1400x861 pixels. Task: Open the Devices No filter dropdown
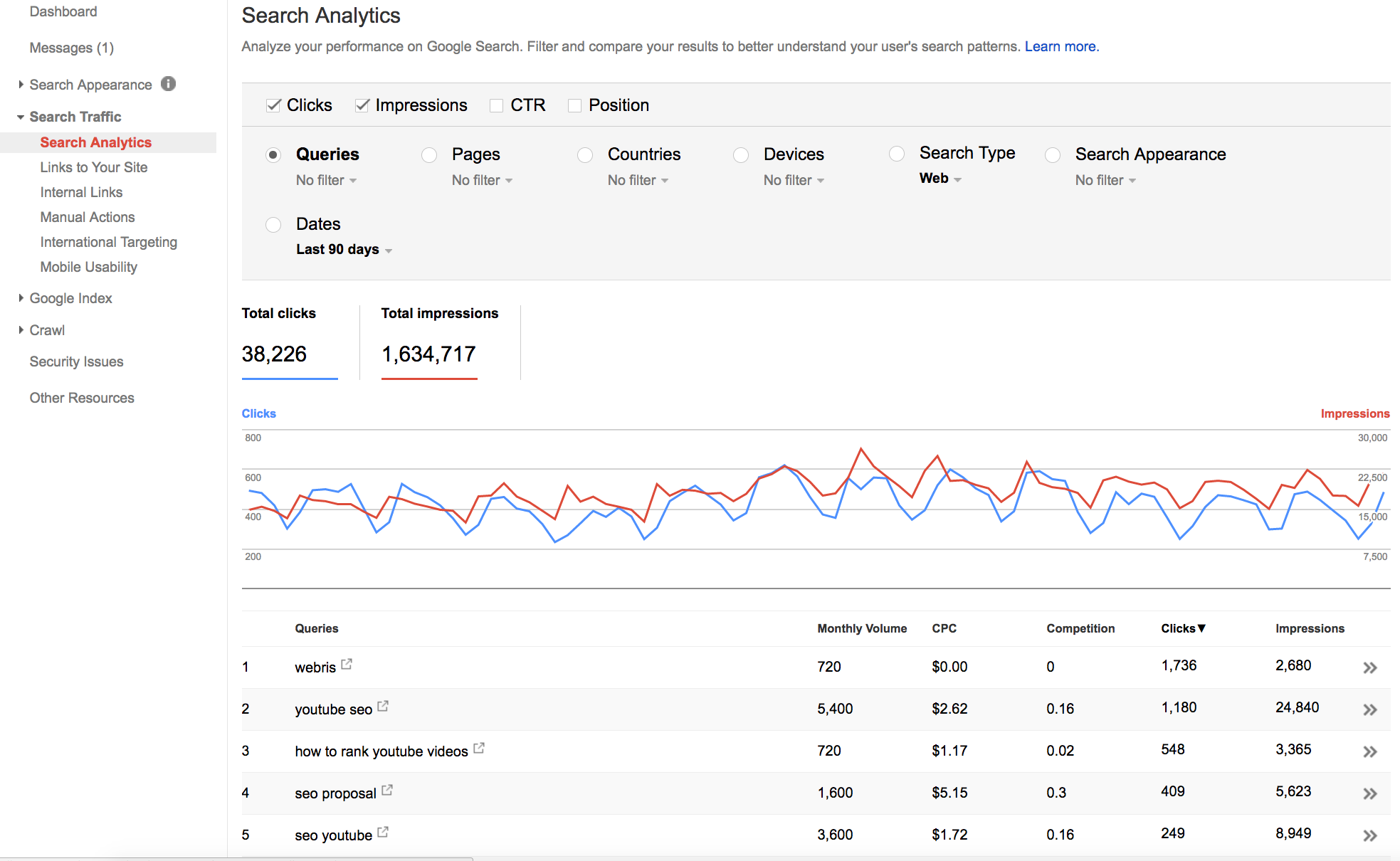794,180
